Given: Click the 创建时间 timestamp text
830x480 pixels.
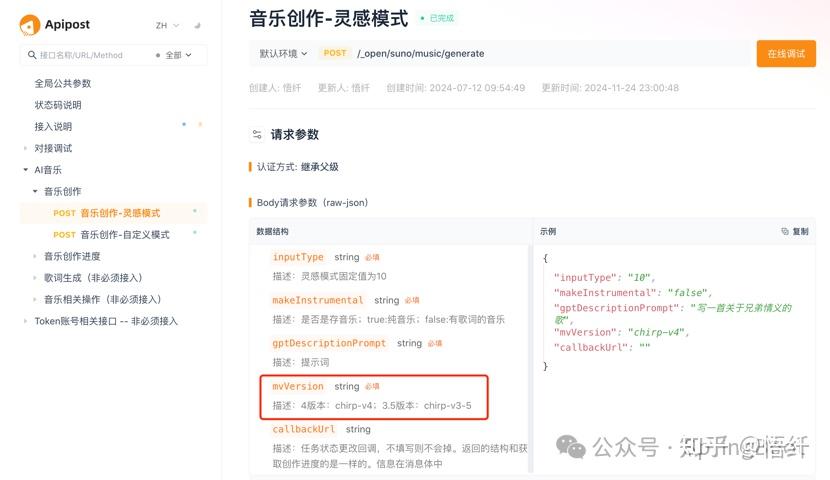Looking at the screenshot, I should 455,88.
